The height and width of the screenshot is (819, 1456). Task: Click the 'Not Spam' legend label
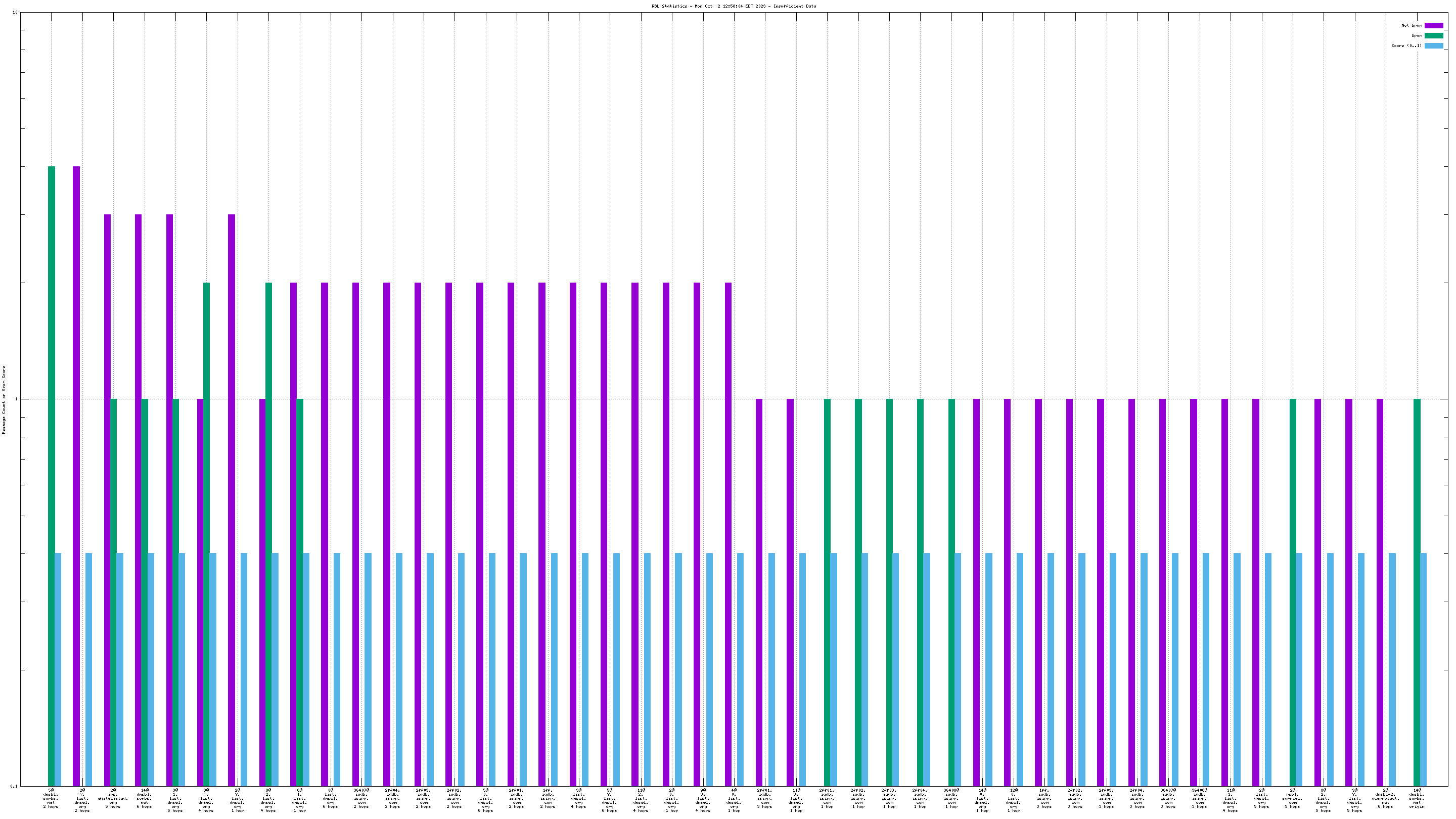[1412, 25]
